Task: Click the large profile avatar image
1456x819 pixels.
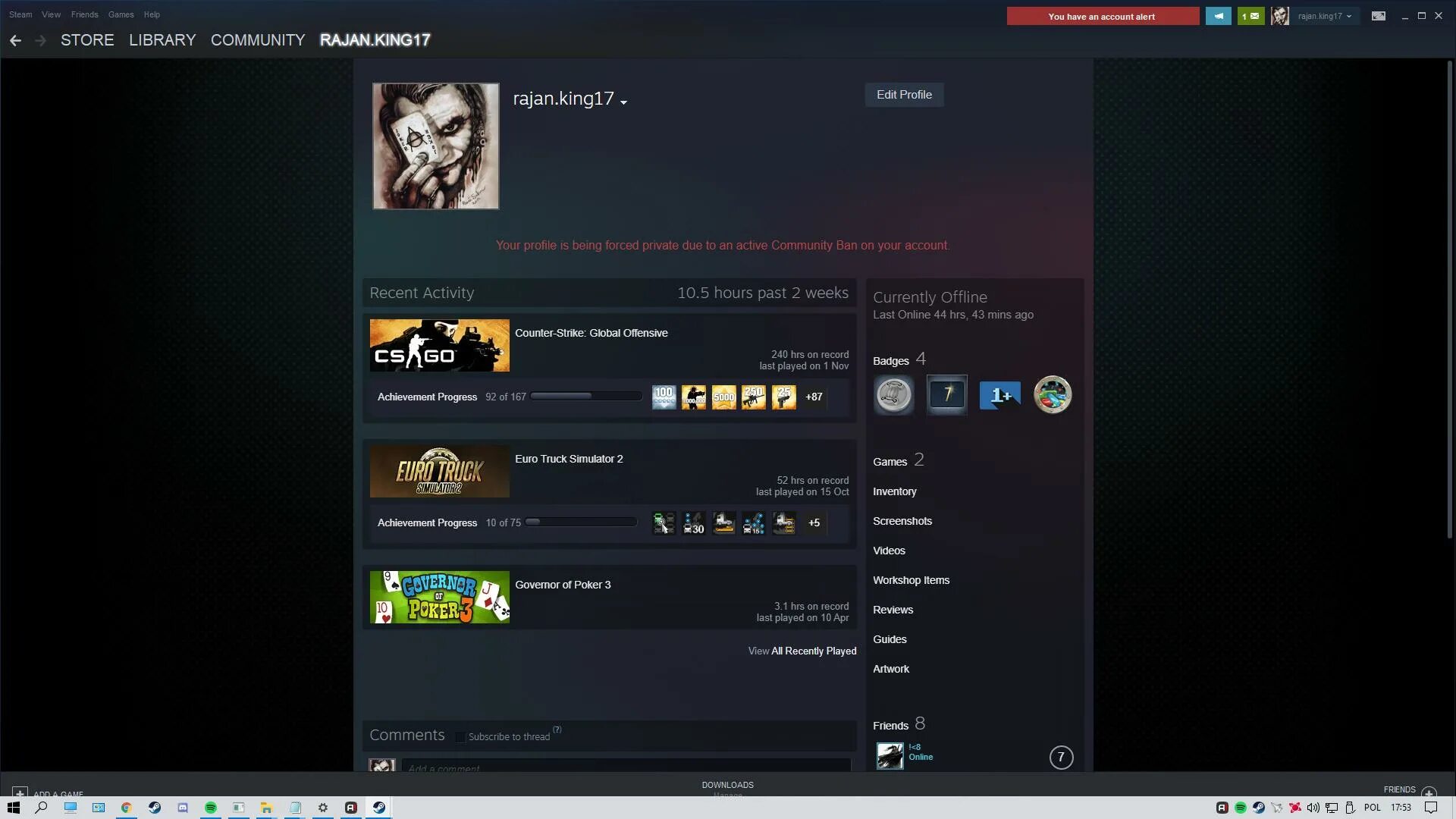Action: click(x=436, y=146)
